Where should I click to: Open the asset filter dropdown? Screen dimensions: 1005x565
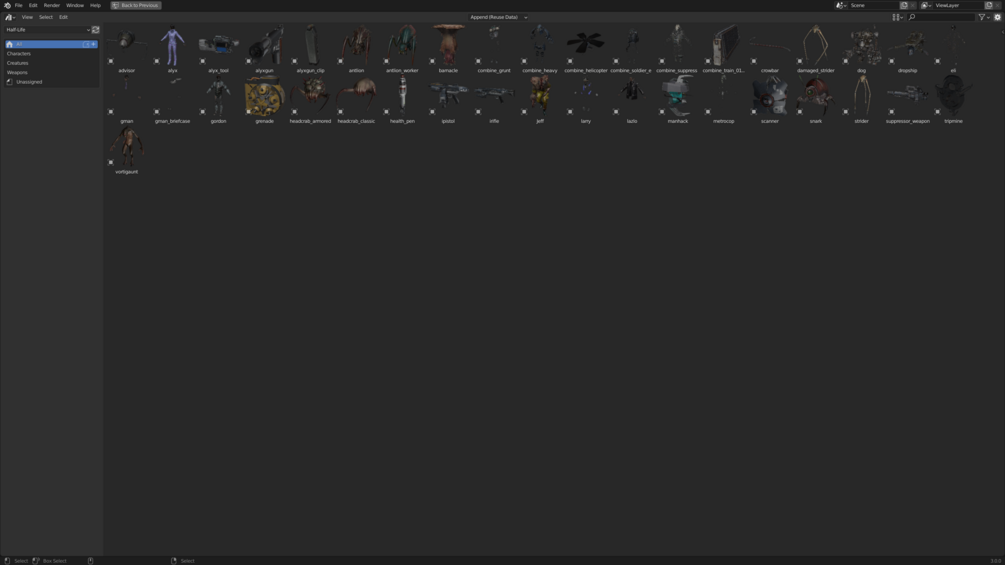984,17
